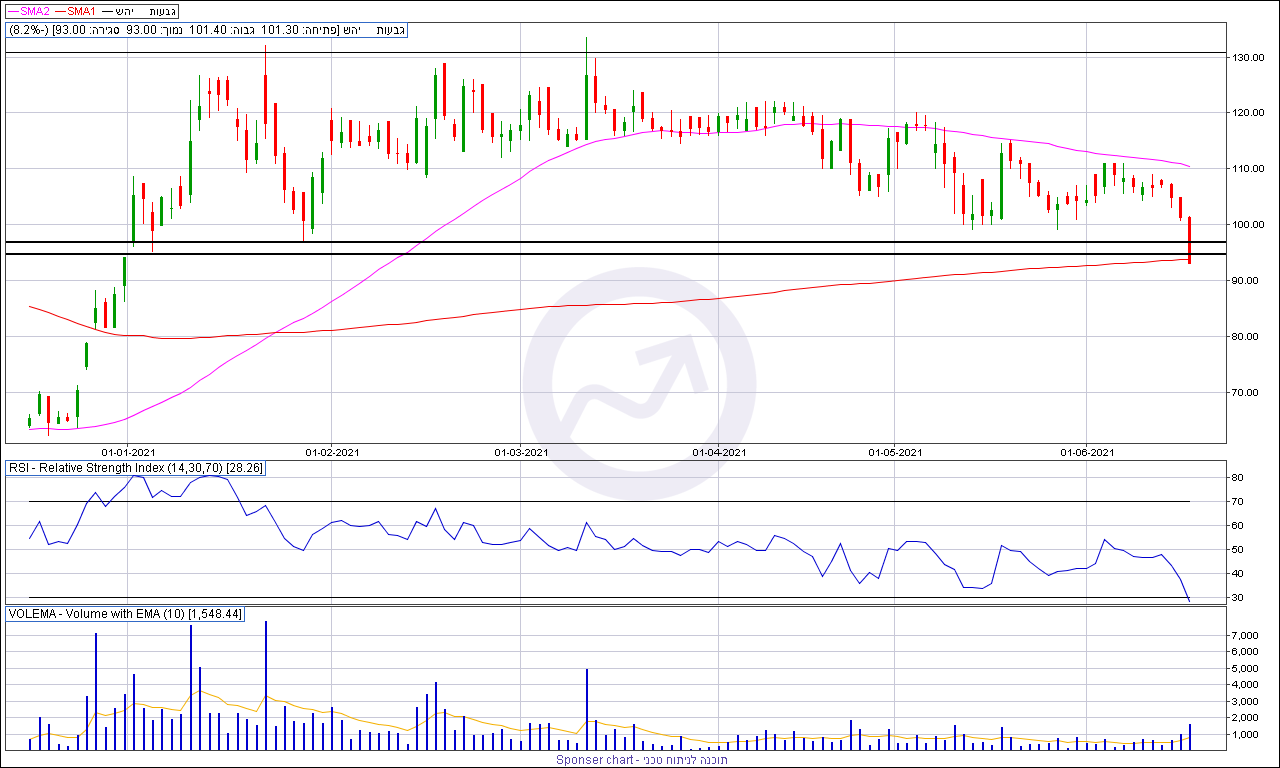Click the 70 label on RSI axis
1280x768 pixels.
pos(1237,502)
